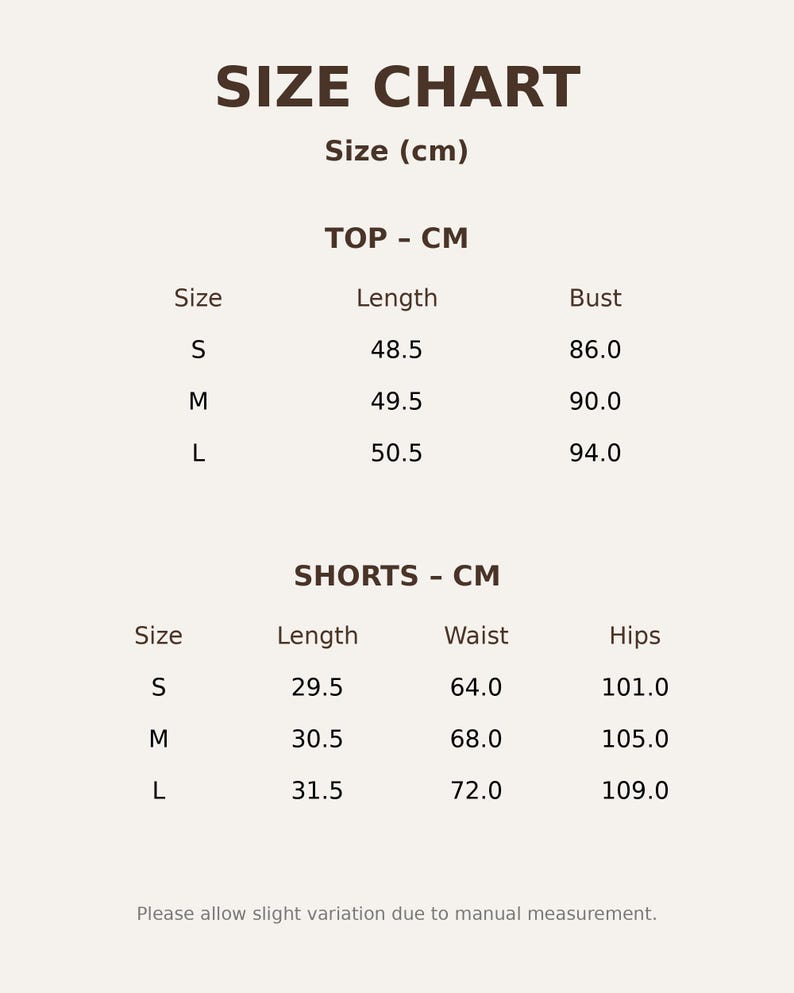Image resolution: width=794 pixels, height=993 pixels.
Task: Select shorts length value 31.5
Action: click(x=317, y=790)
